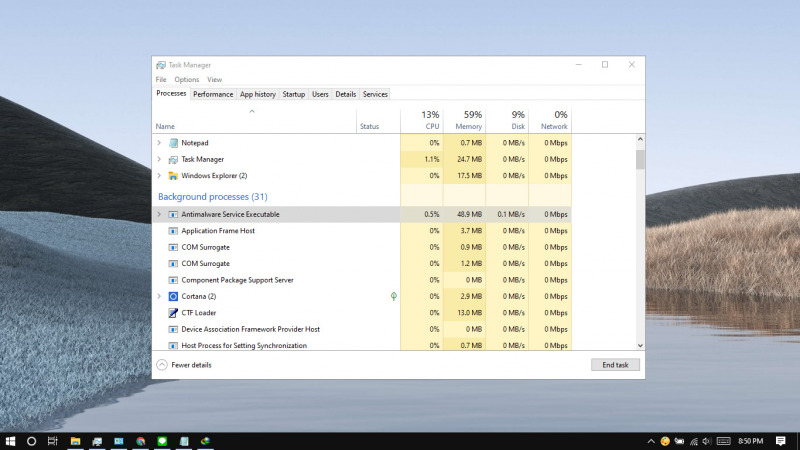Click the scrollbar up arrow

(640, 139)
